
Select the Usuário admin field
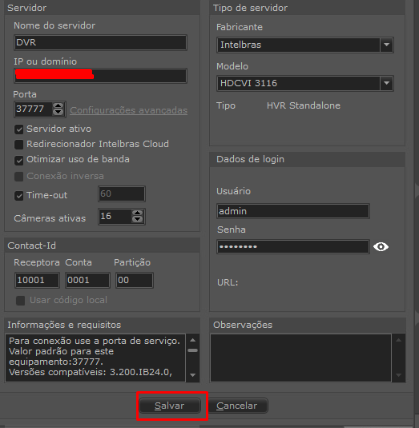point(293,211)
